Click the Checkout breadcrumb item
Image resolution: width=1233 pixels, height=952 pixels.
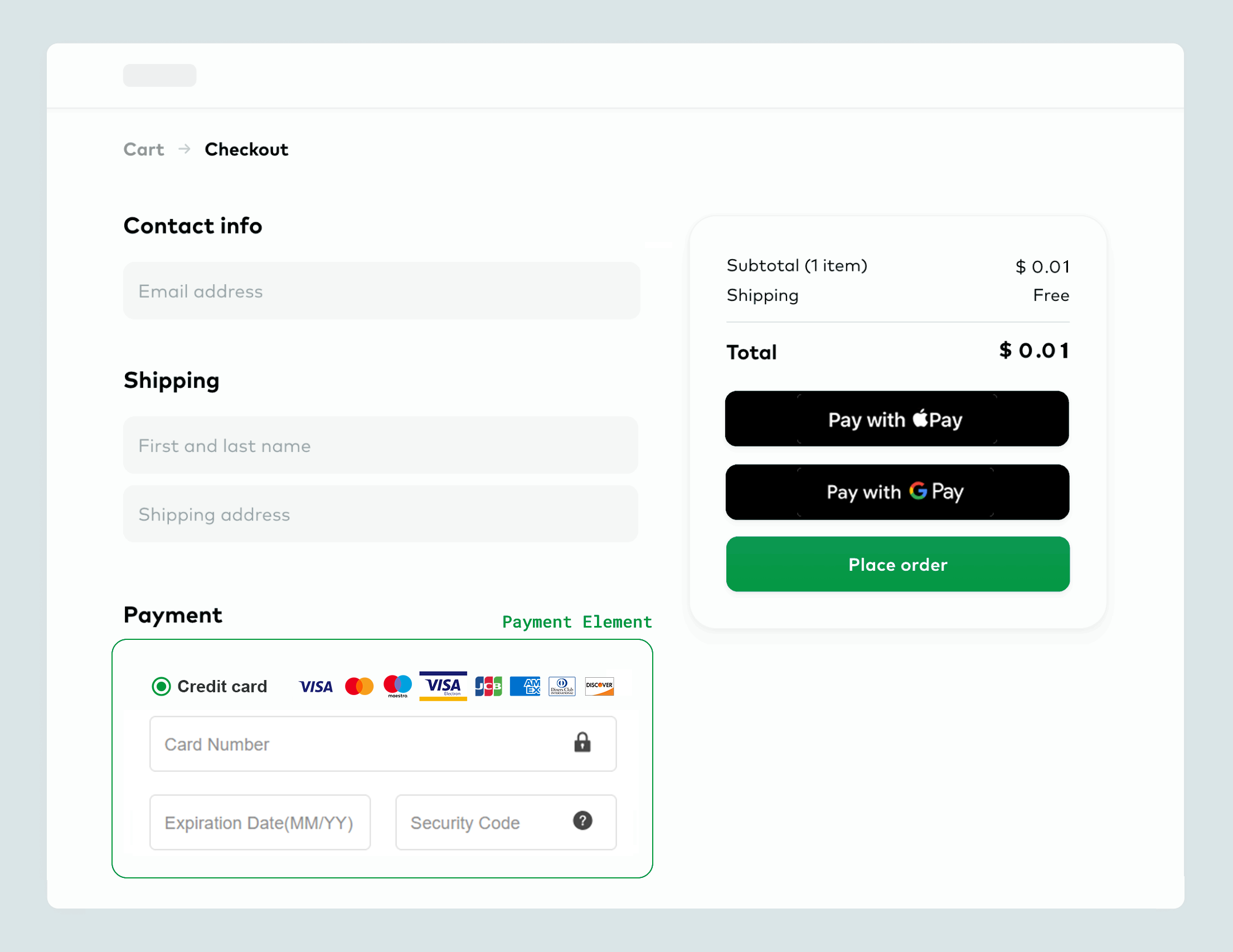(246, 149)
